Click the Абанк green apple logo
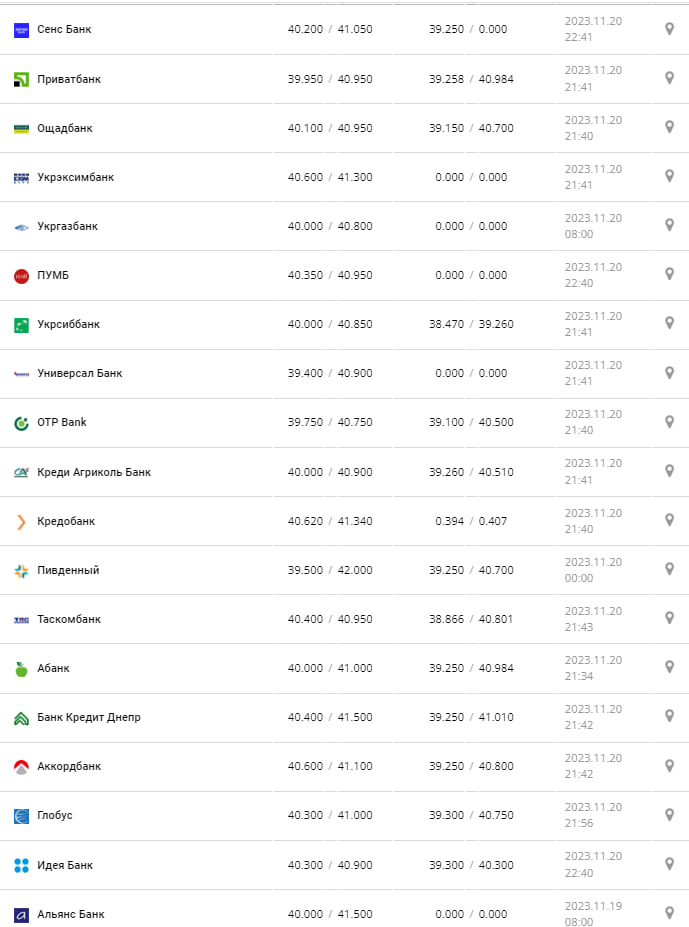 [21, 669]
